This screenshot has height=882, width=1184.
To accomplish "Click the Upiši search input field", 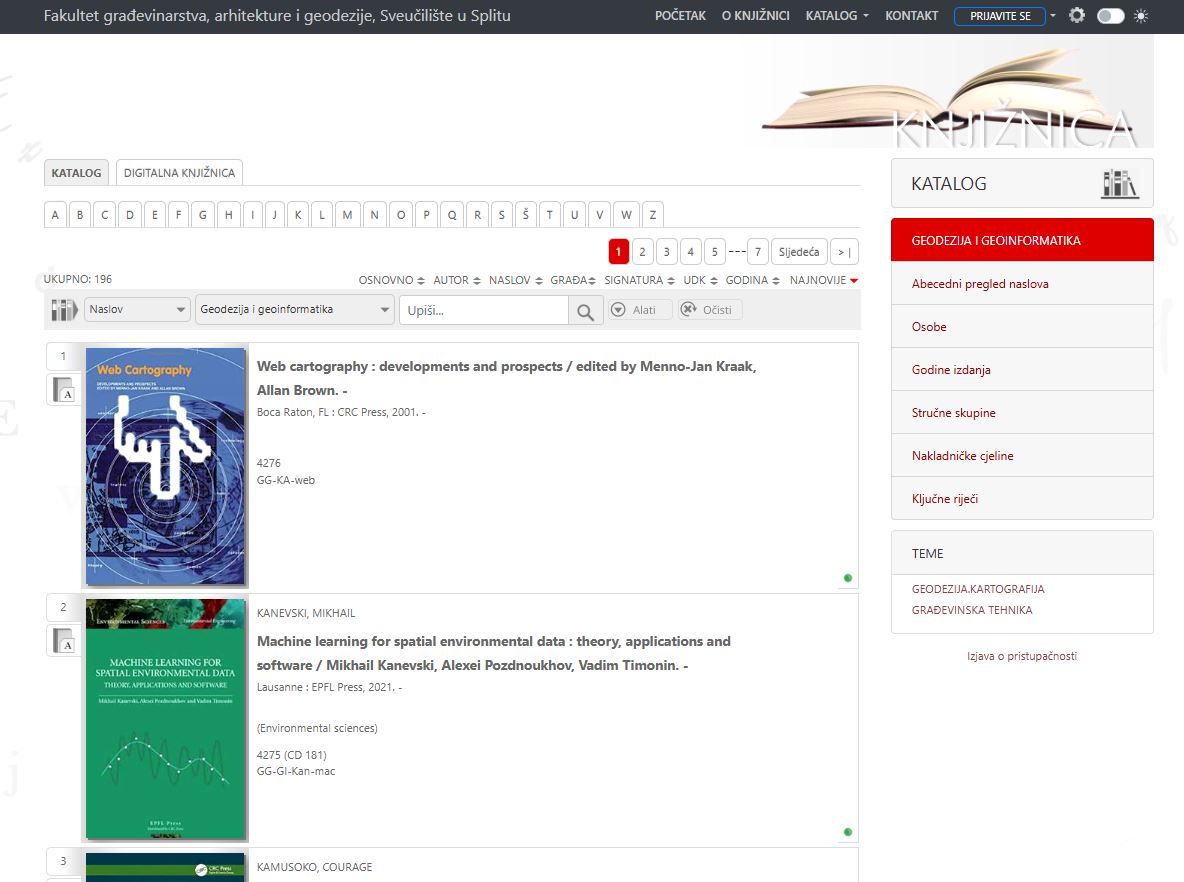I will (x=484, y=310).
